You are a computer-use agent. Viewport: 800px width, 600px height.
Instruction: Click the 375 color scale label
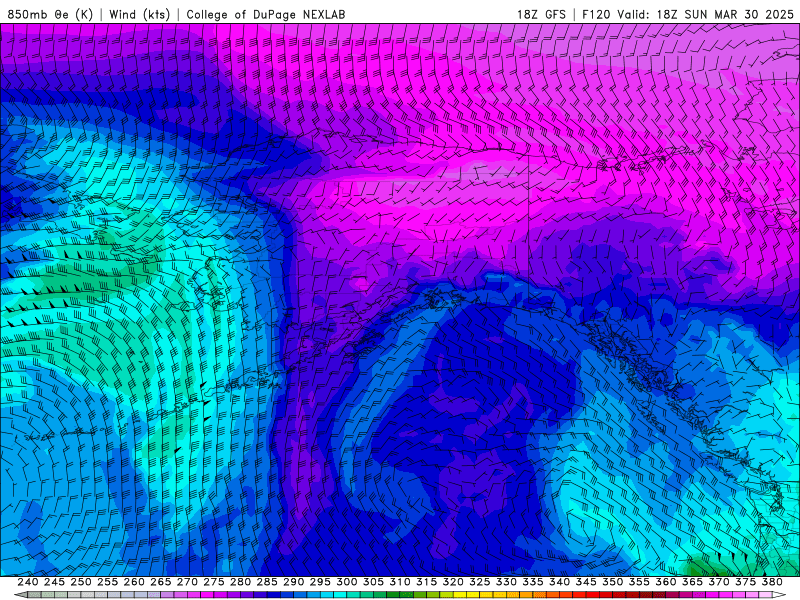tap(745, 582)
